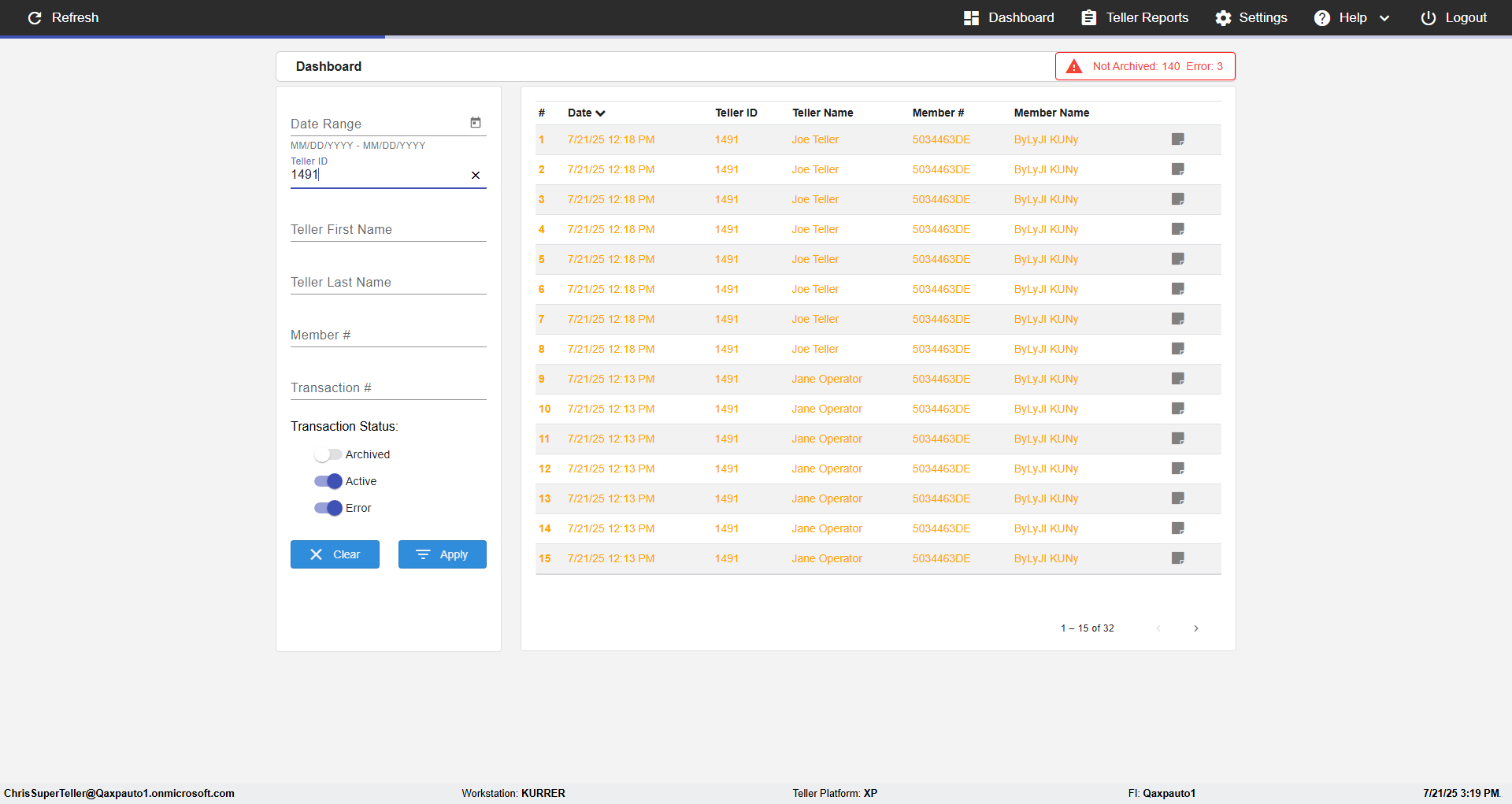Screen dimensions: 1512x804
Task: Open the Date Range calendar picker icon
Action: point(476,123)
